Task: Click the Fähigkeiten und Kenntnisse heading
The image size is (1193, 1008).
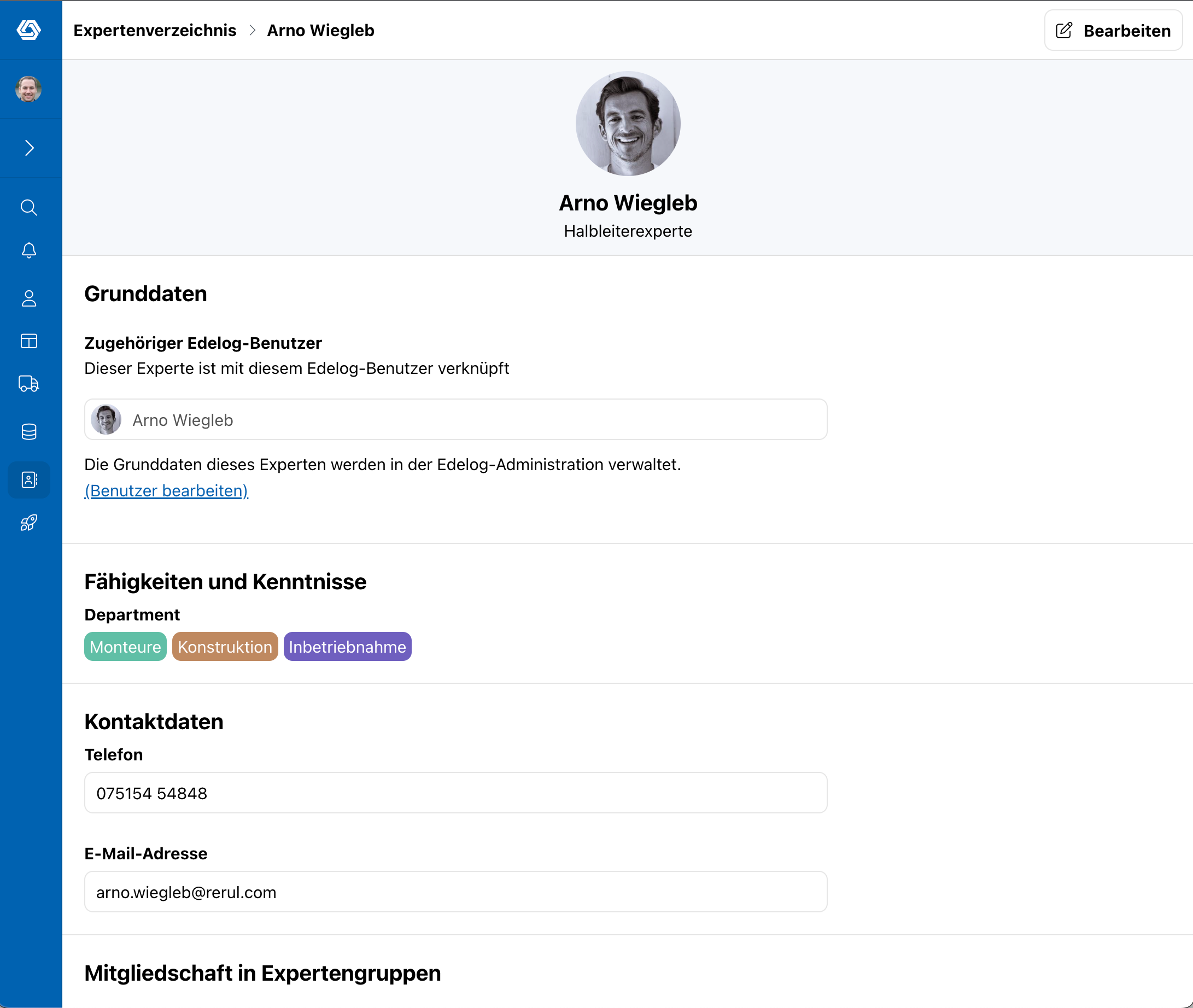Action: tap(225, 582)
